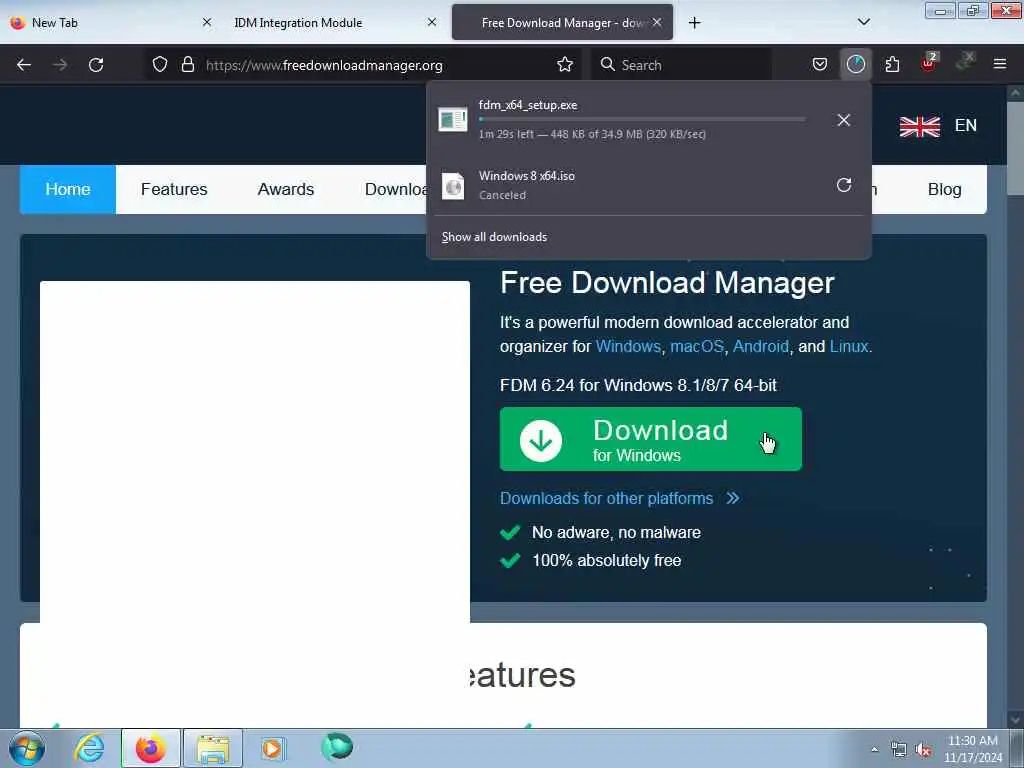1024x768 pixels.
Task: Open the Features menu item
Action: coord(174,189)
